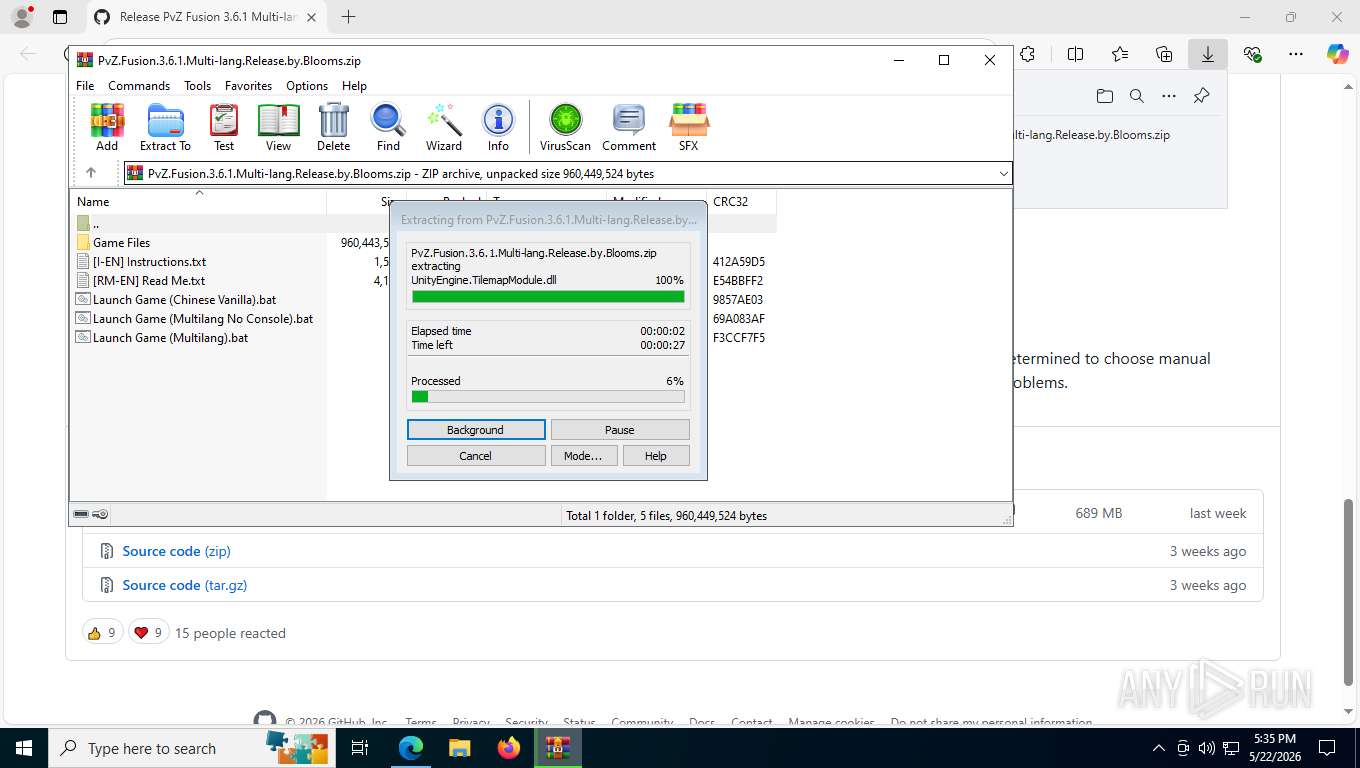Expand the archive path dropdown

[x=1004, y=174]
